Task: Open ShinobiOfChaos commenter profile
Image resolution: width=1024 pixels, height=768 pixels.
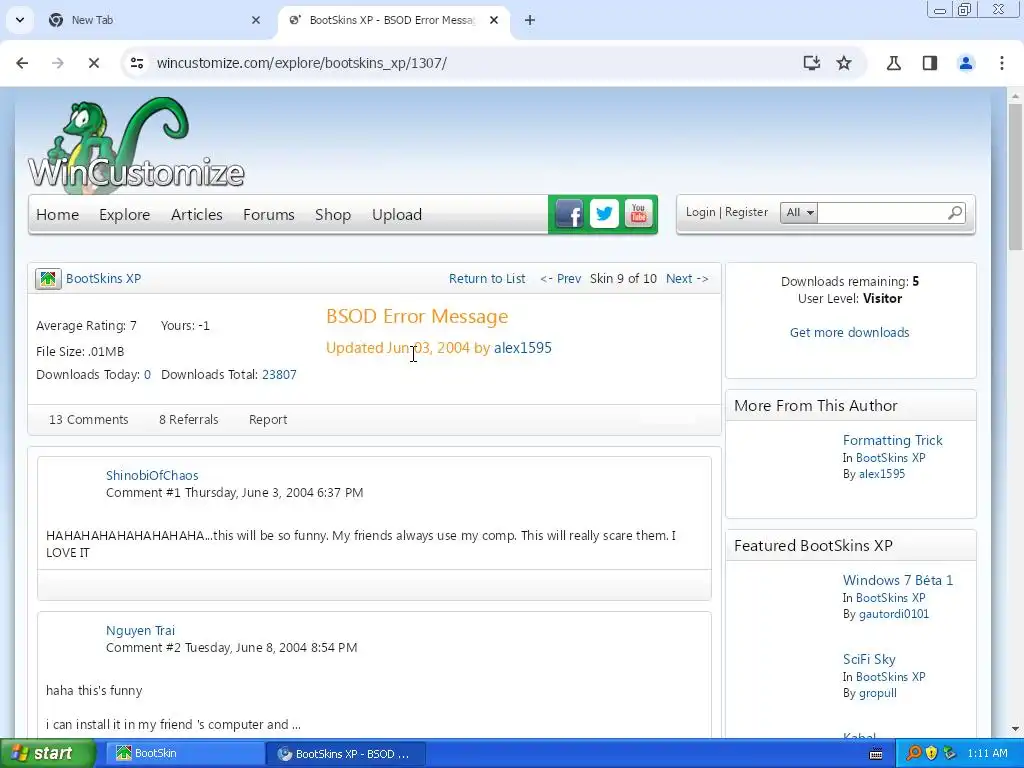Action: tap(152, 475)
